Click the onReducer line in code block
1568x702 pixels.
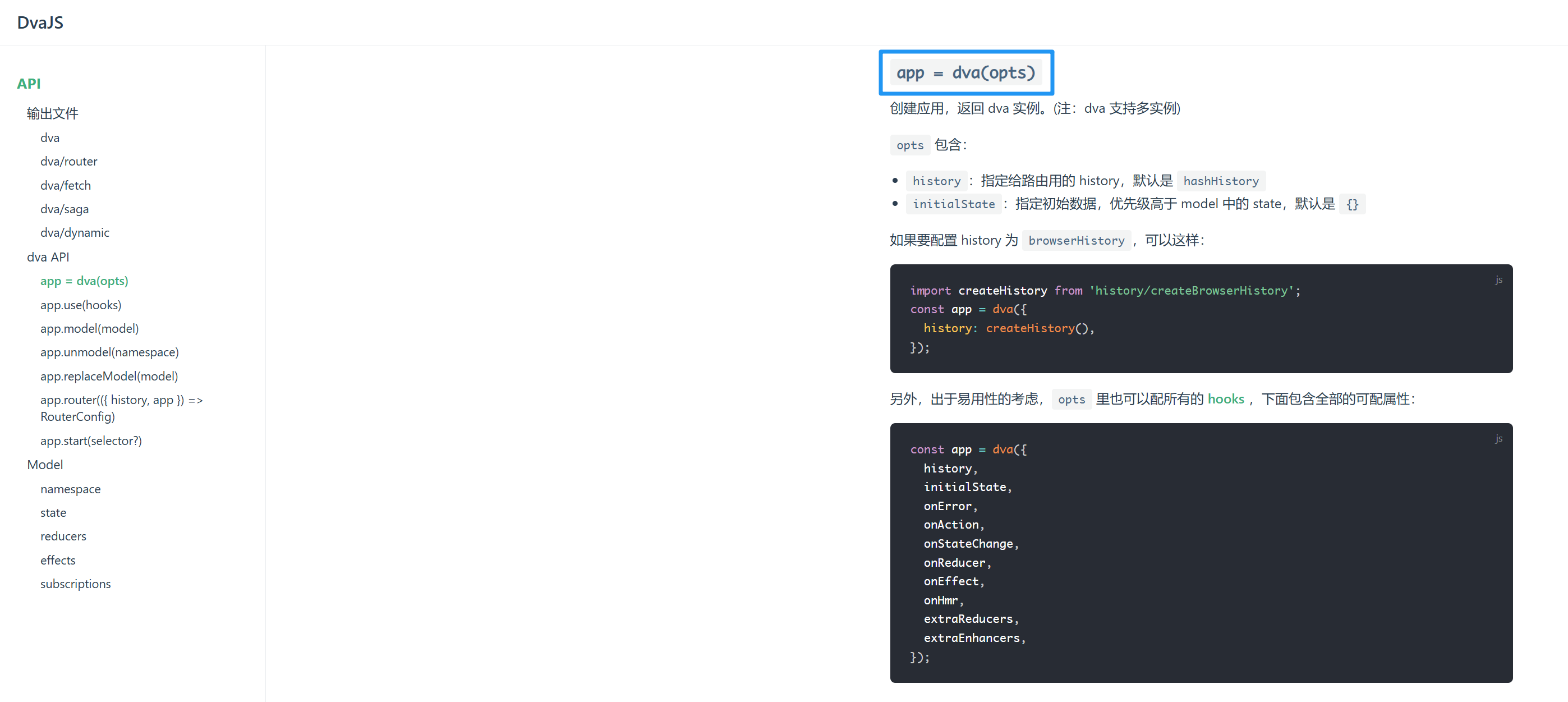click(x=958, y=563)
